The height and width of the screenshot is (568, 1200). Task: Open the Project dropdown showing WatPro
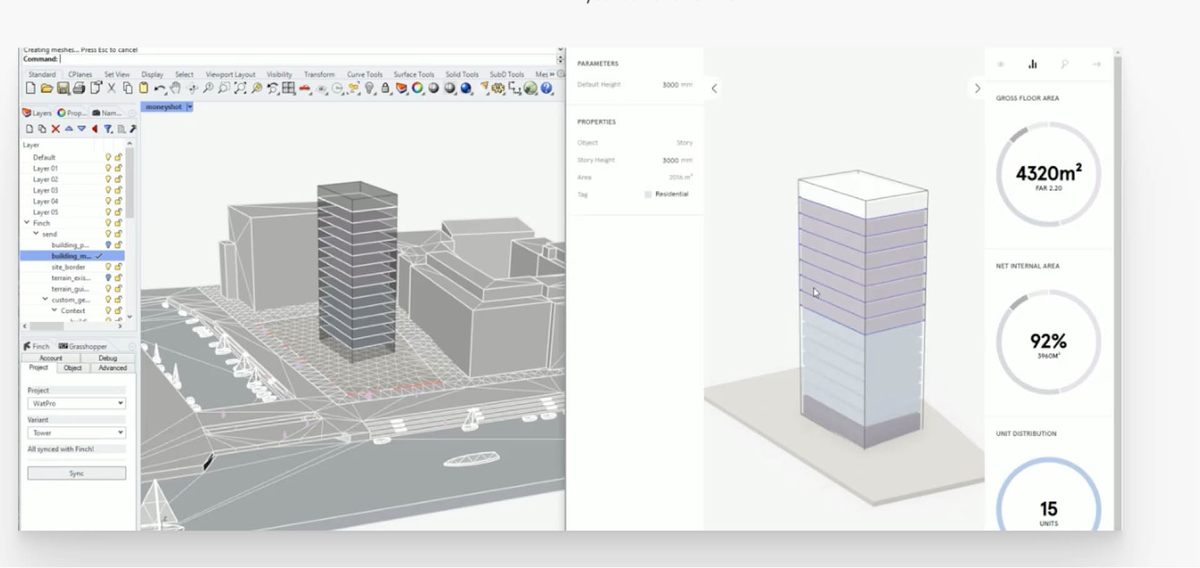pyautogui.click(x=76, y=403)
